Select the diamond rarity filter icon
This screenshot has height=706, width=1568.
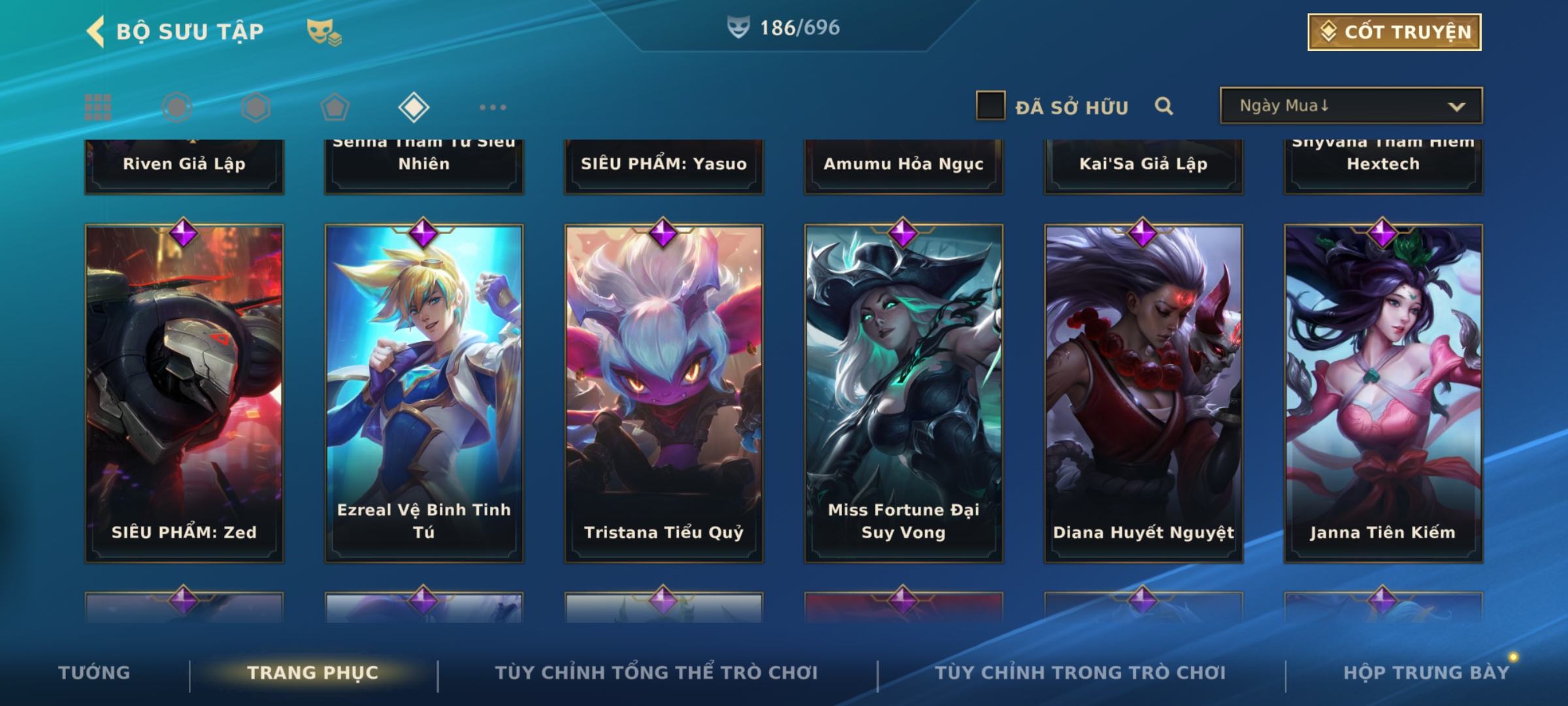coord(414,107)
